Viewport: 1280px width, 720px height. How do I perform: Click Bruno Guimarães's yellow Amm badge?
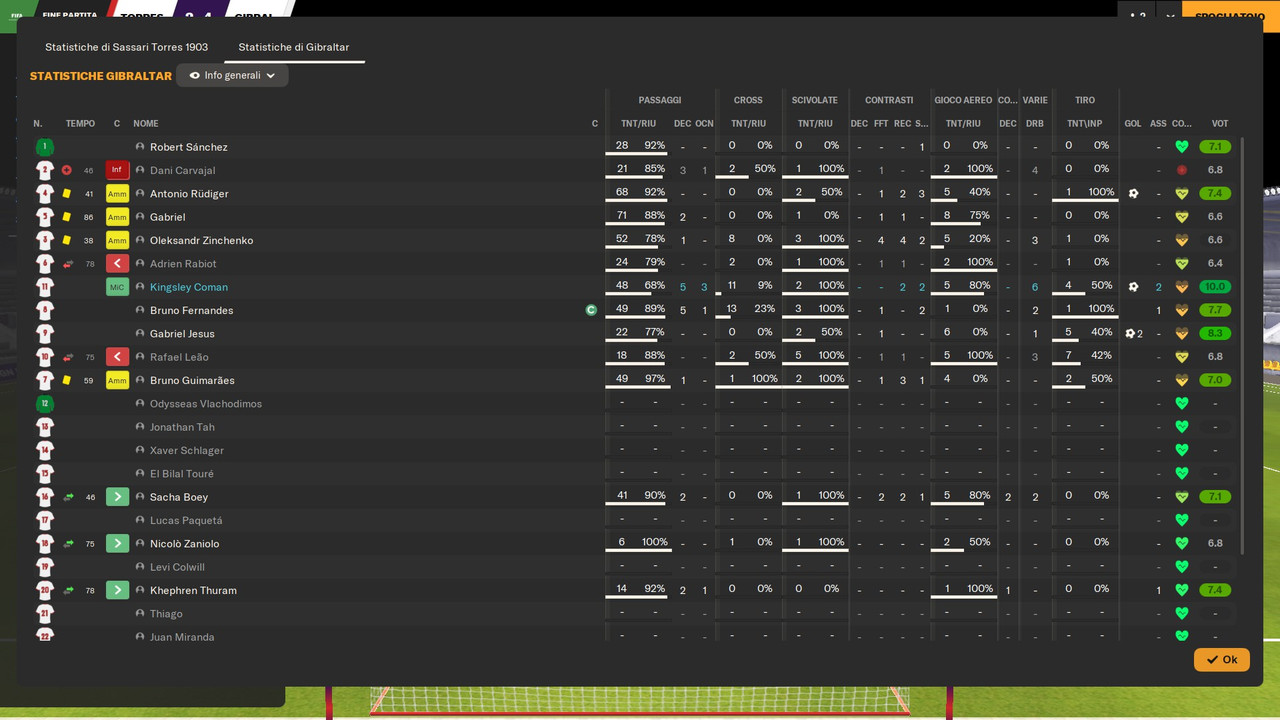(x=117, y=380)
